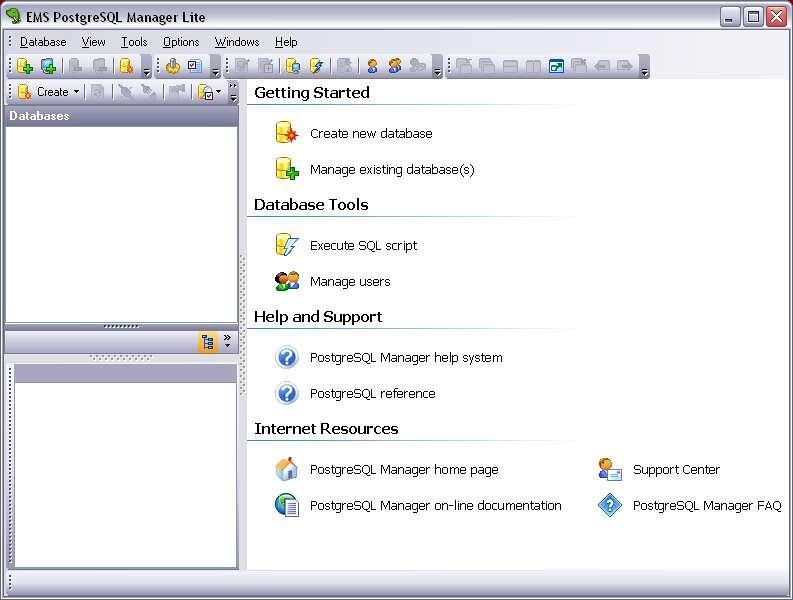Toggle the highlighted tree view button
This screenshot has height=600, width=793.
207,342
